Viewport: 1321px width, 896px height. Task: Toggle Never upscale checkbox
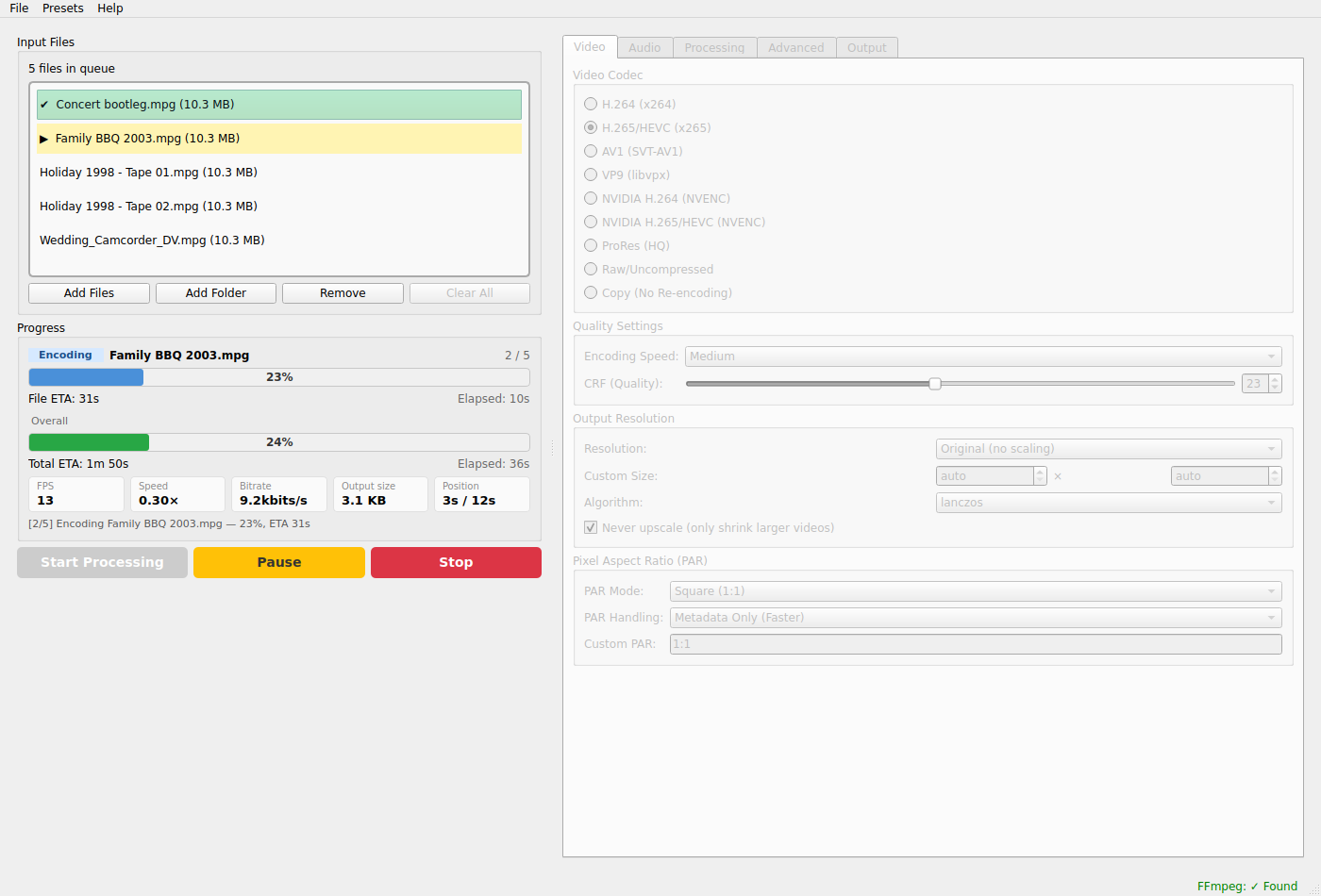click(591, 528)
